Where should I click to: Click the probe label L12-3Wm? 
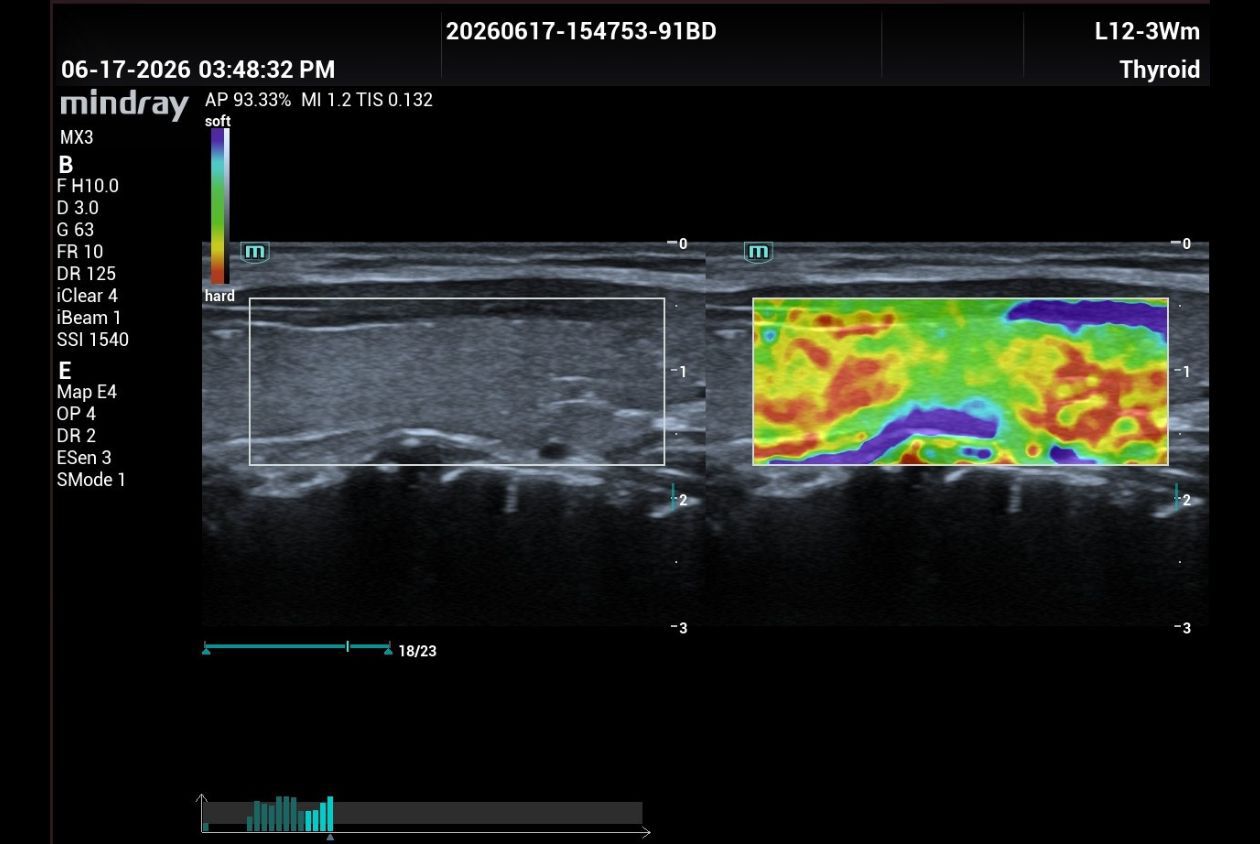tap(1147, 31)
